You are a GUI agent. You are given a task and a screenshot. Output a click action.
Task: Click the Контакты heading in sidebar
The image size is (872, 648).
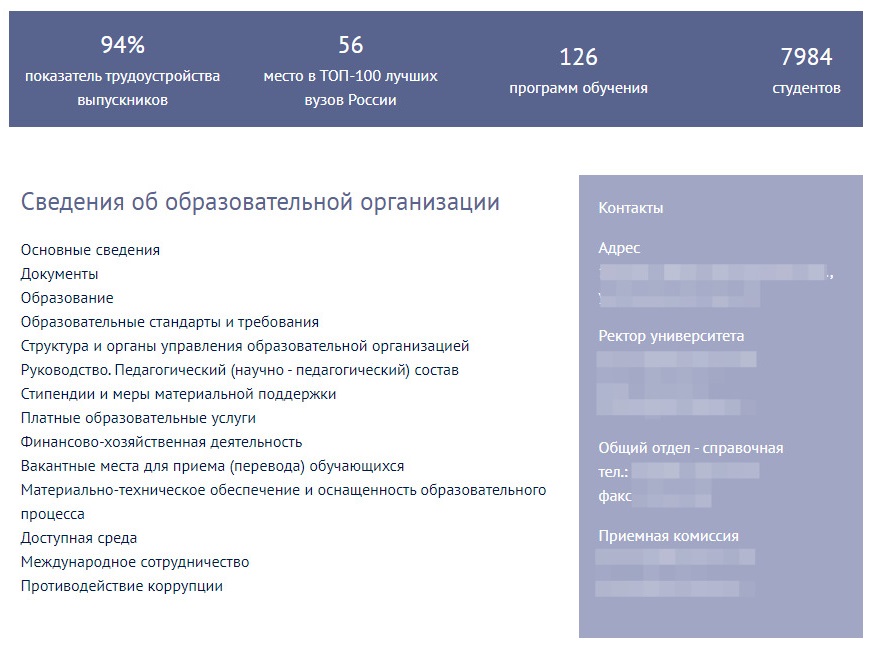point(630,208)
